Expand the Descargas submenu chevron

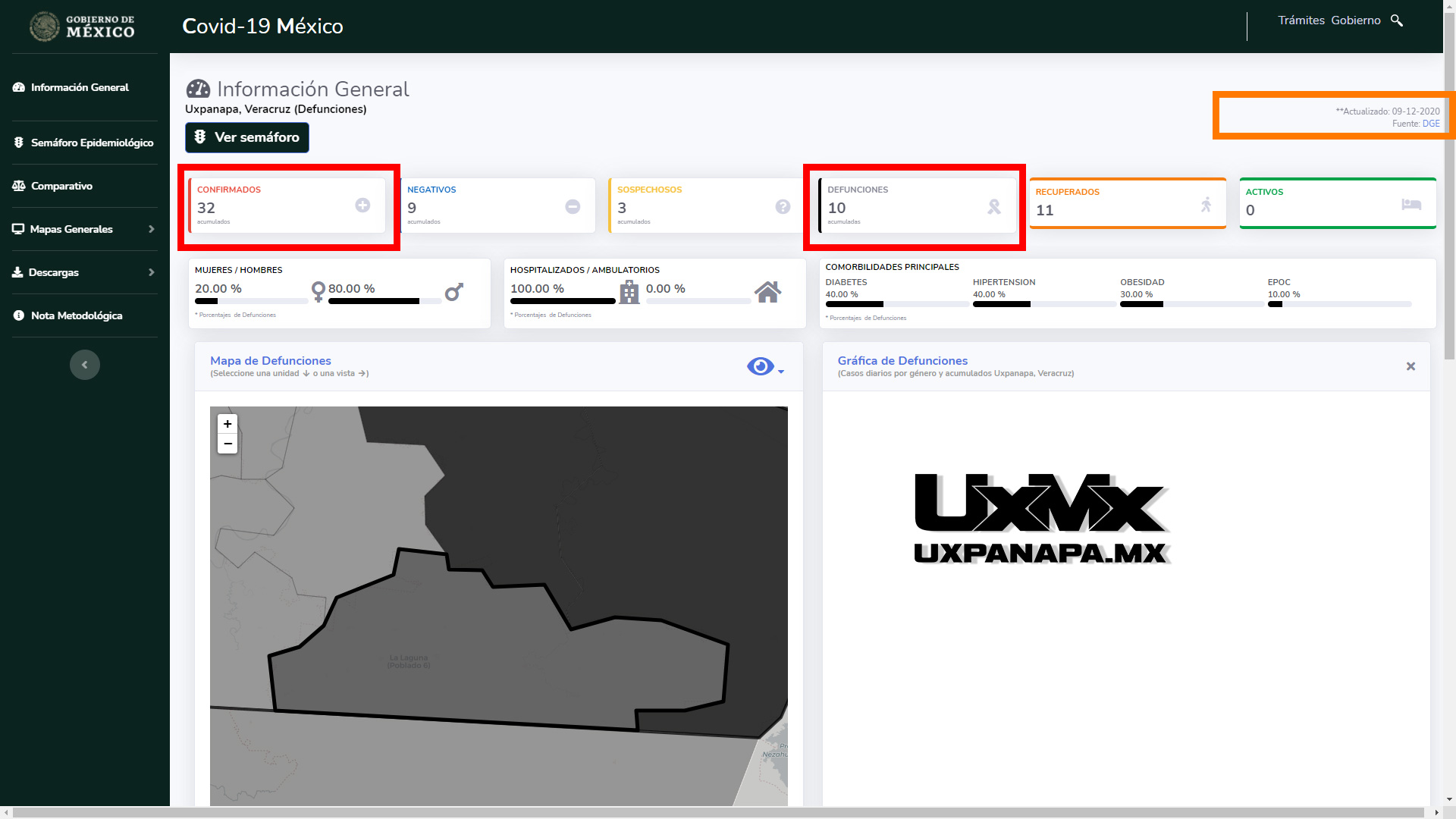pyautogui.click(x=152, y=272)
